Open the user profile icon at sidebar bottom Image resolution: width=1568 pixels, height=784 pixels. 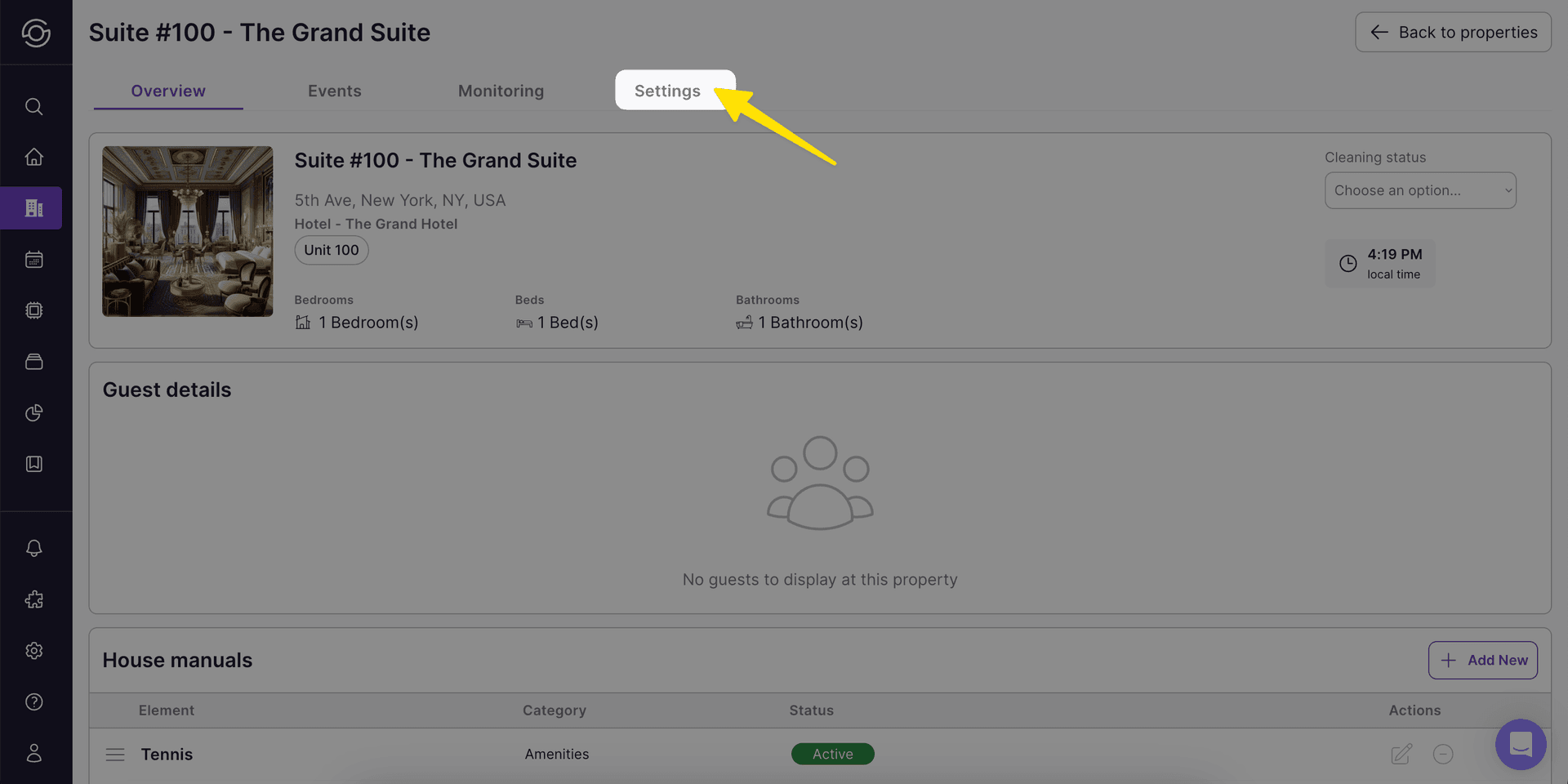coord(33,753)
